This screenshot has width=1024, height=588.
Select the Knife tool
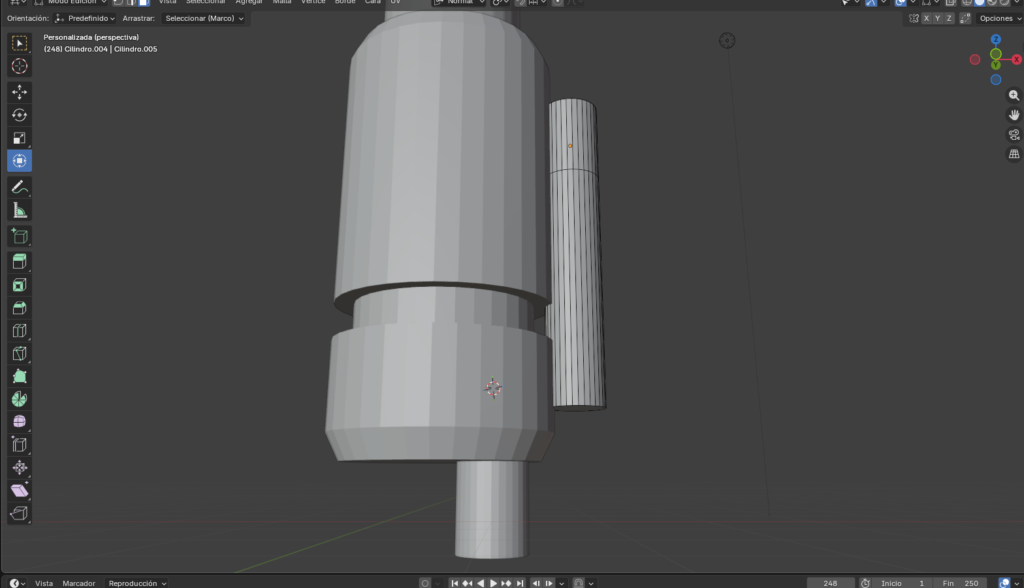point(20,353)
